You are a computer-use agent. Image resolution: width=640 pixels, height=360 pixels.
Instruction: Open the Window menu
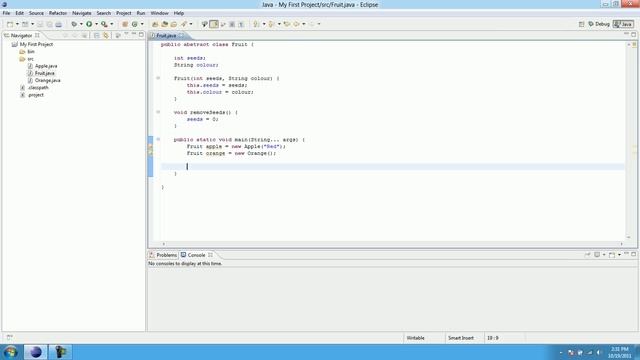tap(159, 13)
